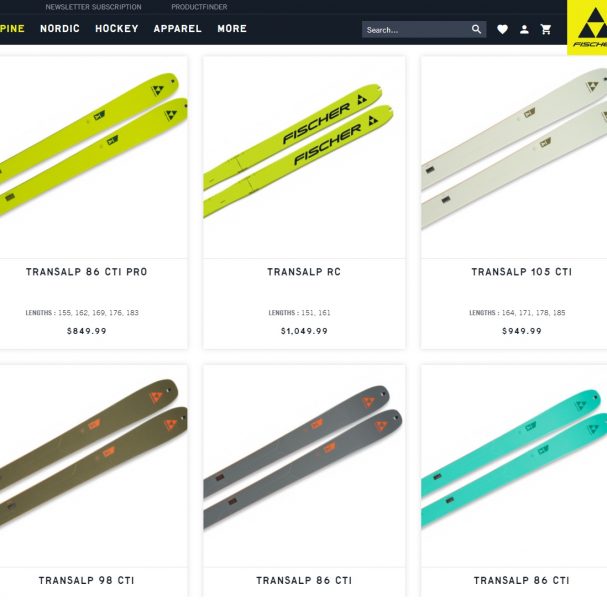Open the Nordic menu

click(60, 29)
